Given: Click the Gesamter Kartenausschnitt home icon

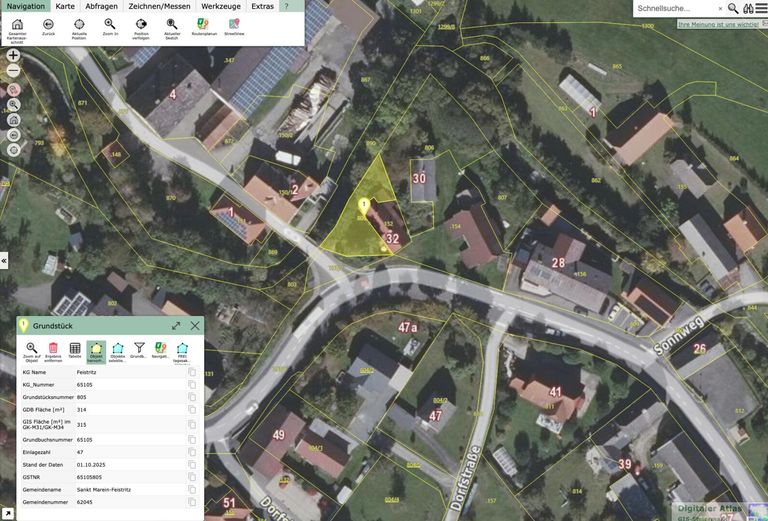Looking at the screenshot, I should click(x=17, y=26).
